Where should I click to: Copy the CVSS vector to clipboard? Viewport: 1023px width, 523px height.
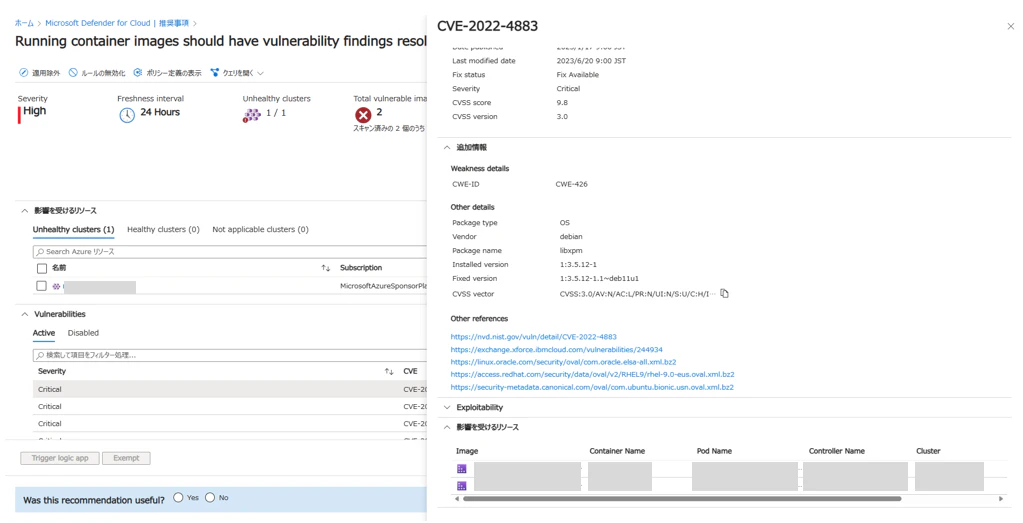pos(724,293)
